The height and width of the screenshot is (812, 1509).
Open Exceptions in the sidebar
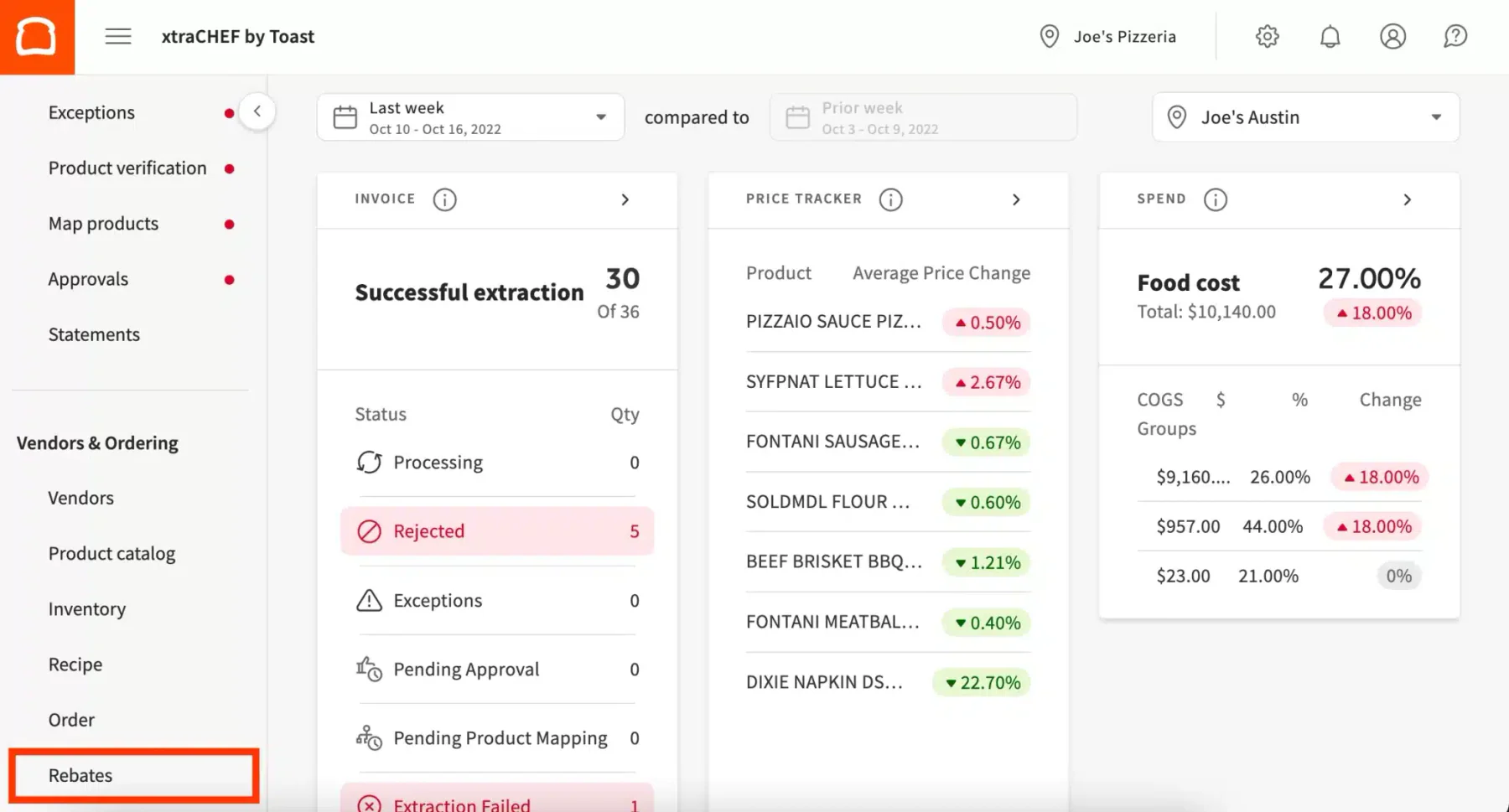point(91,112)
